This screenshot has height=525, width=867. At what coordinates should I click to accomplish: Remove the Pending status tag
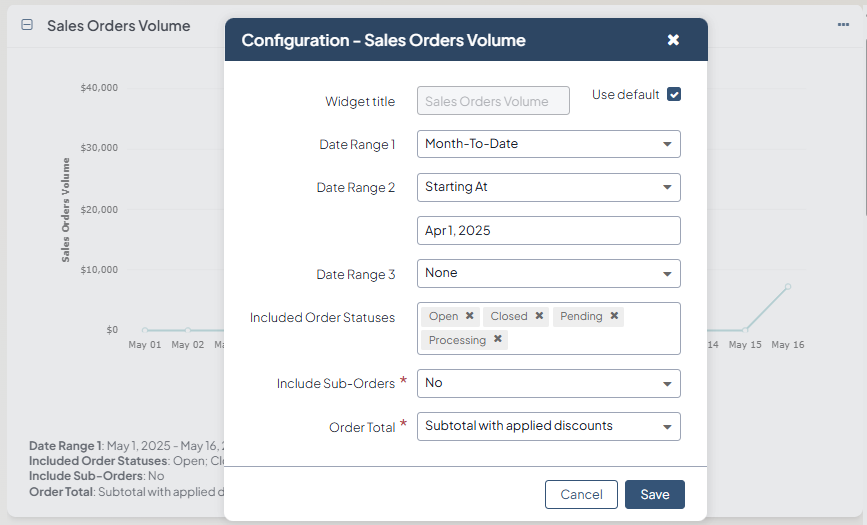click(x=614, y=316)
